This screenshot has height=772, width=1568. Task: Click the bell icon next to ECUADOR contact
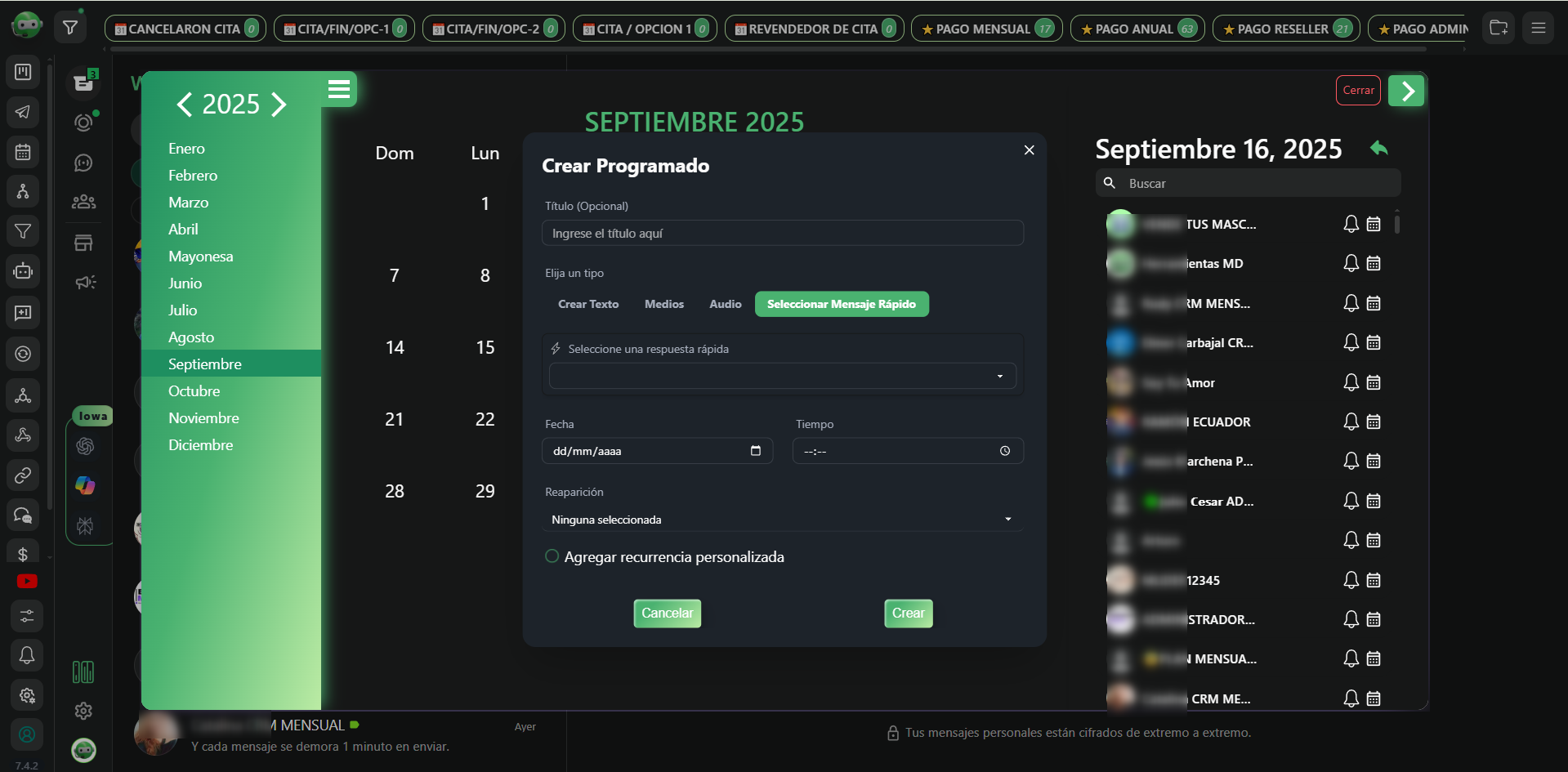click(1351, 422)
